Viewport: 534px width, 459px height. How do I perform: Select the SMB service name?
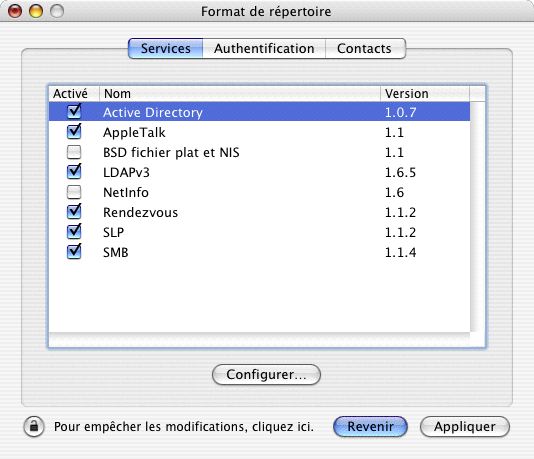pos(116,253)
